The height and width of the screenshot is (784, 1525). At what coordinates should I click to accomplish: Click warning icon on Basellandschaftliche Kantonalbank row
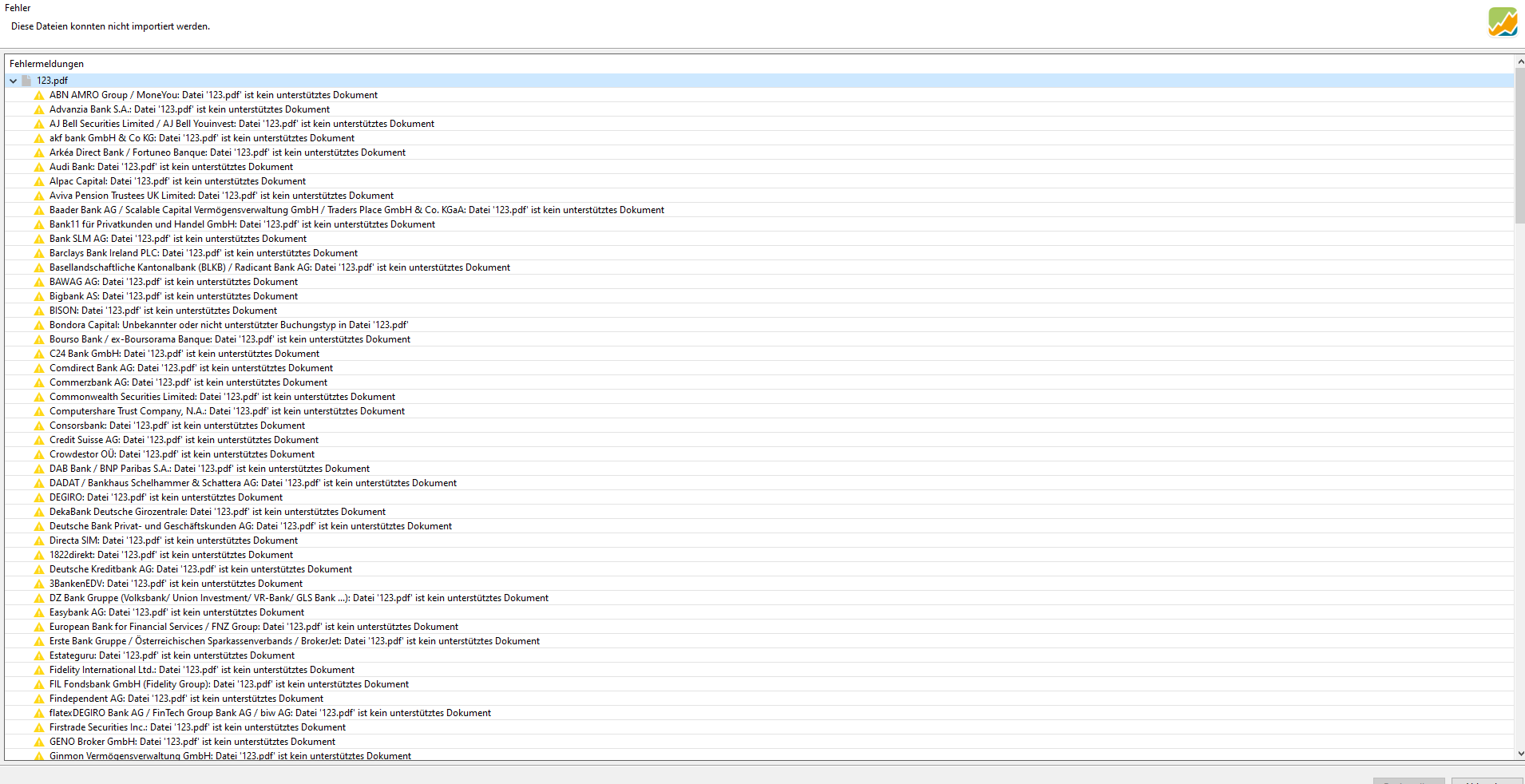click(x=39, y=267)
